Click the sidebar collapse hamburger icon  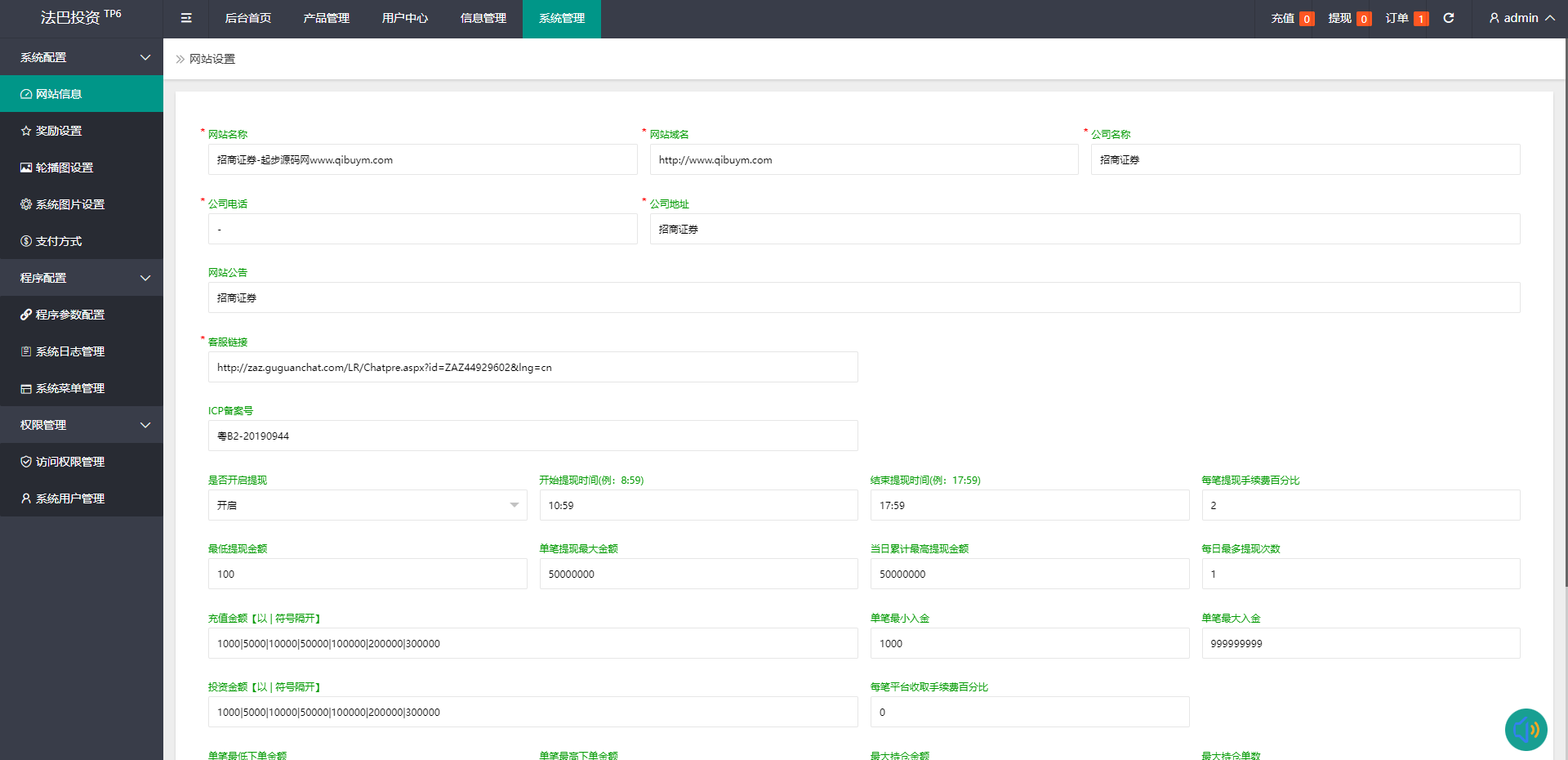pos(186,18)
